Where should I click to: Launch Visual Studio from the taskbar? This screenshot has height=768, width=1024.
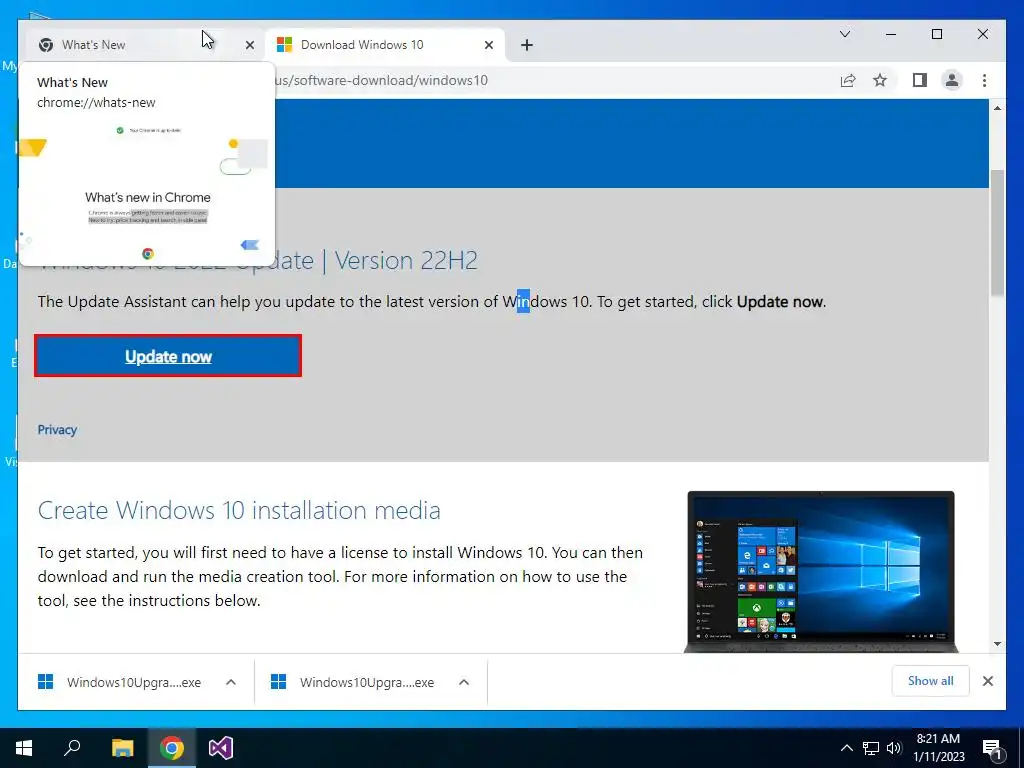[x=221, y=748]
